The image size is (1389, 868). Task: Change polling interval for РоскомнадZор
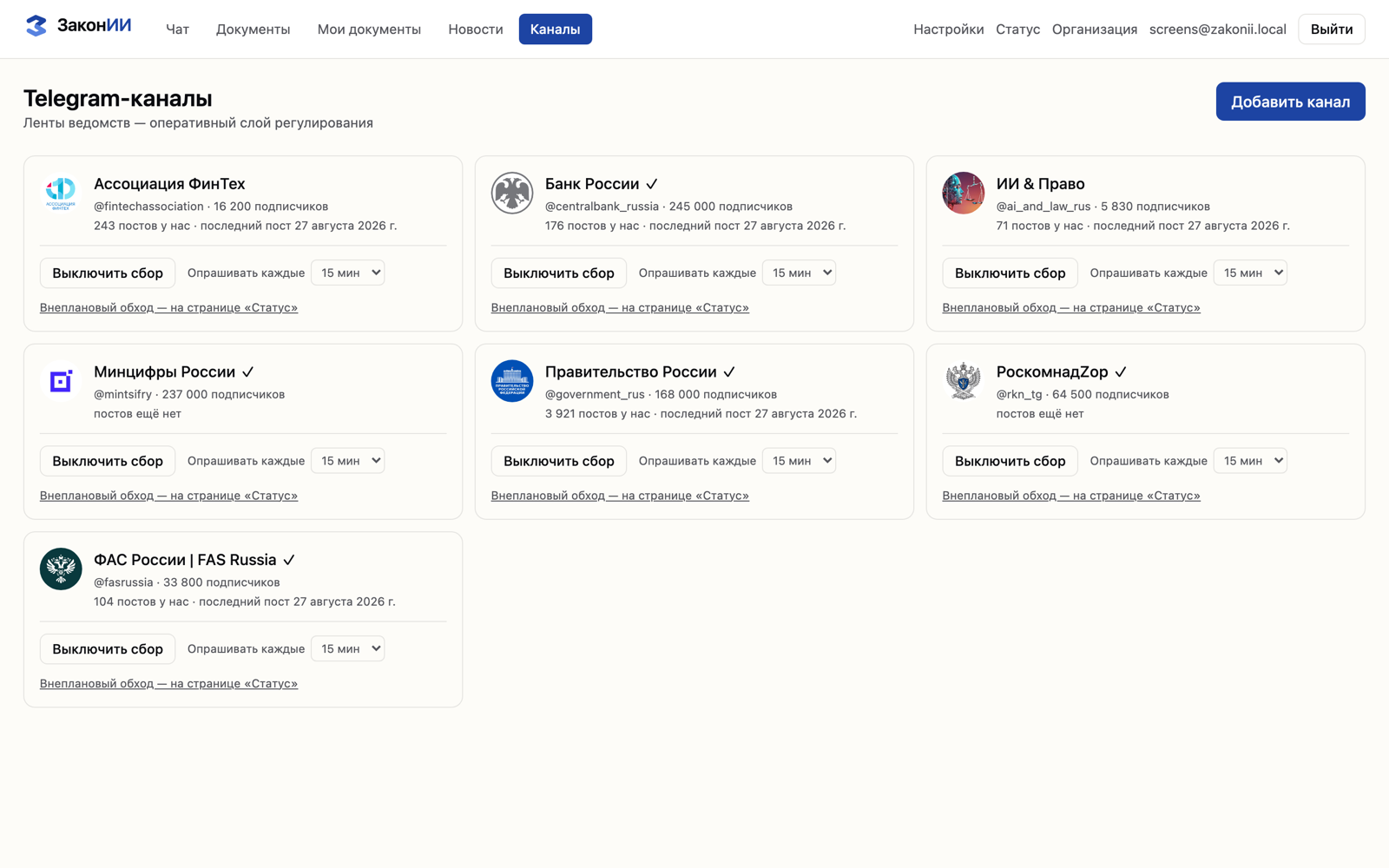click(1251, 461)
